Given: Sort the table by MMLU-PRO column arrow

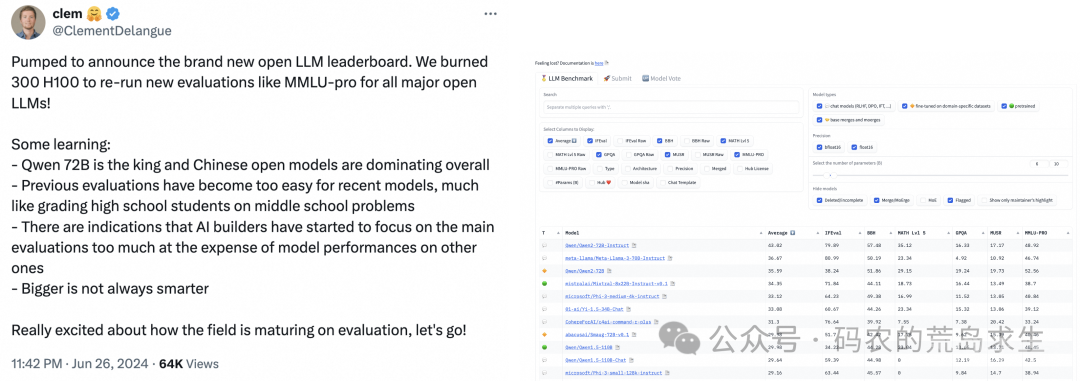Looking at the screenshot, I should [x=1066, y=233].
